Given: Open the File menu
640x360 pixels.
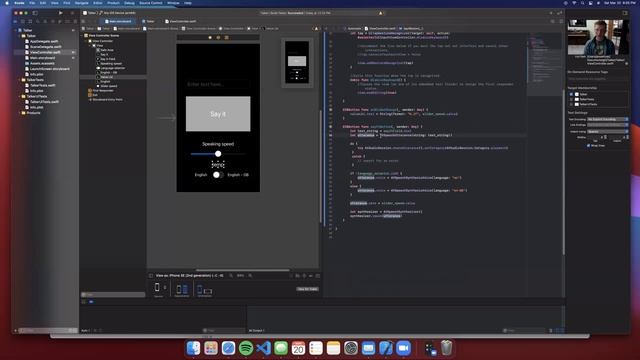Looking at the screenshot, I should click(32, 3).
